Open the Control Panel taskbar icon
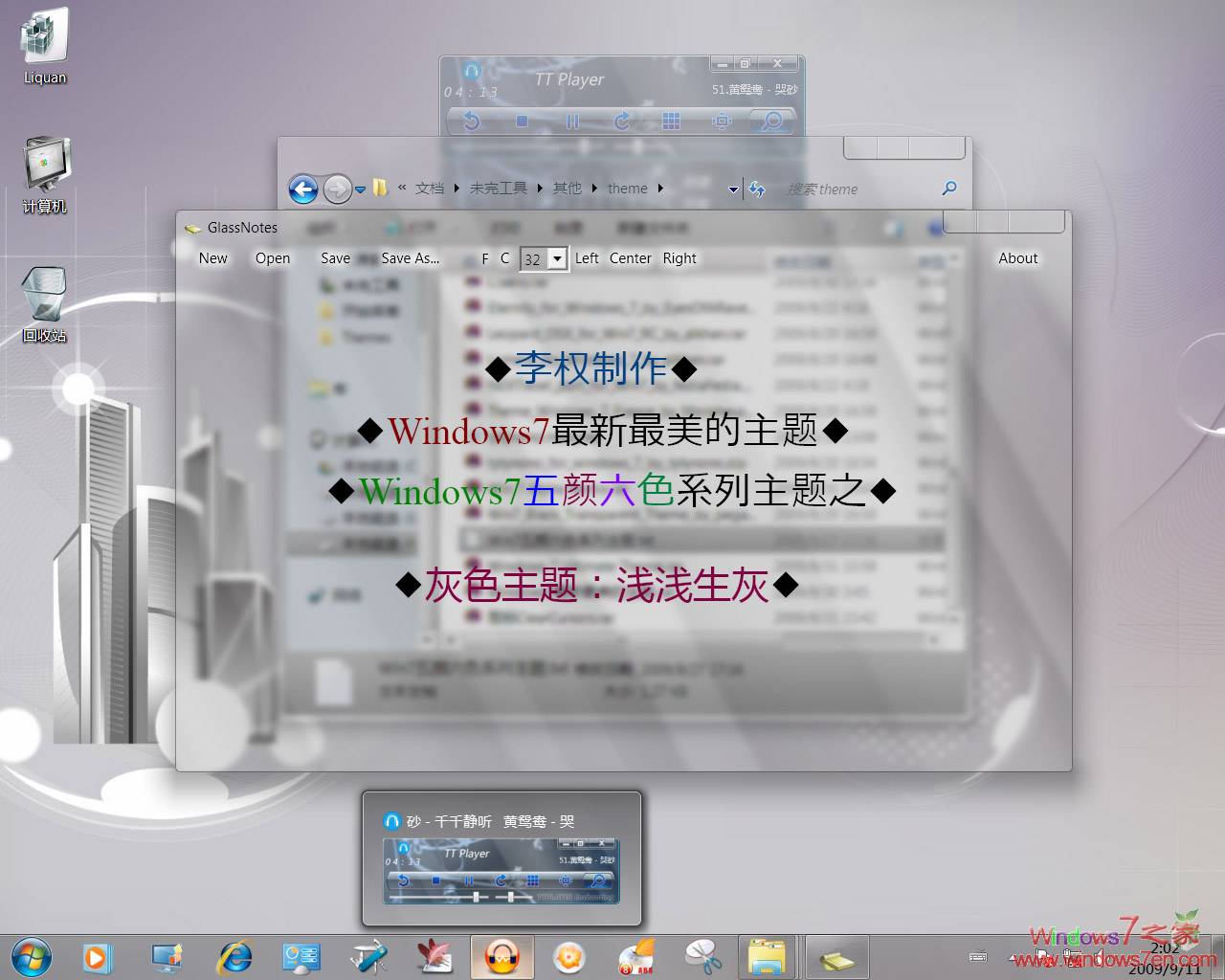The image size is (1225, 980). tap(301, 956)
